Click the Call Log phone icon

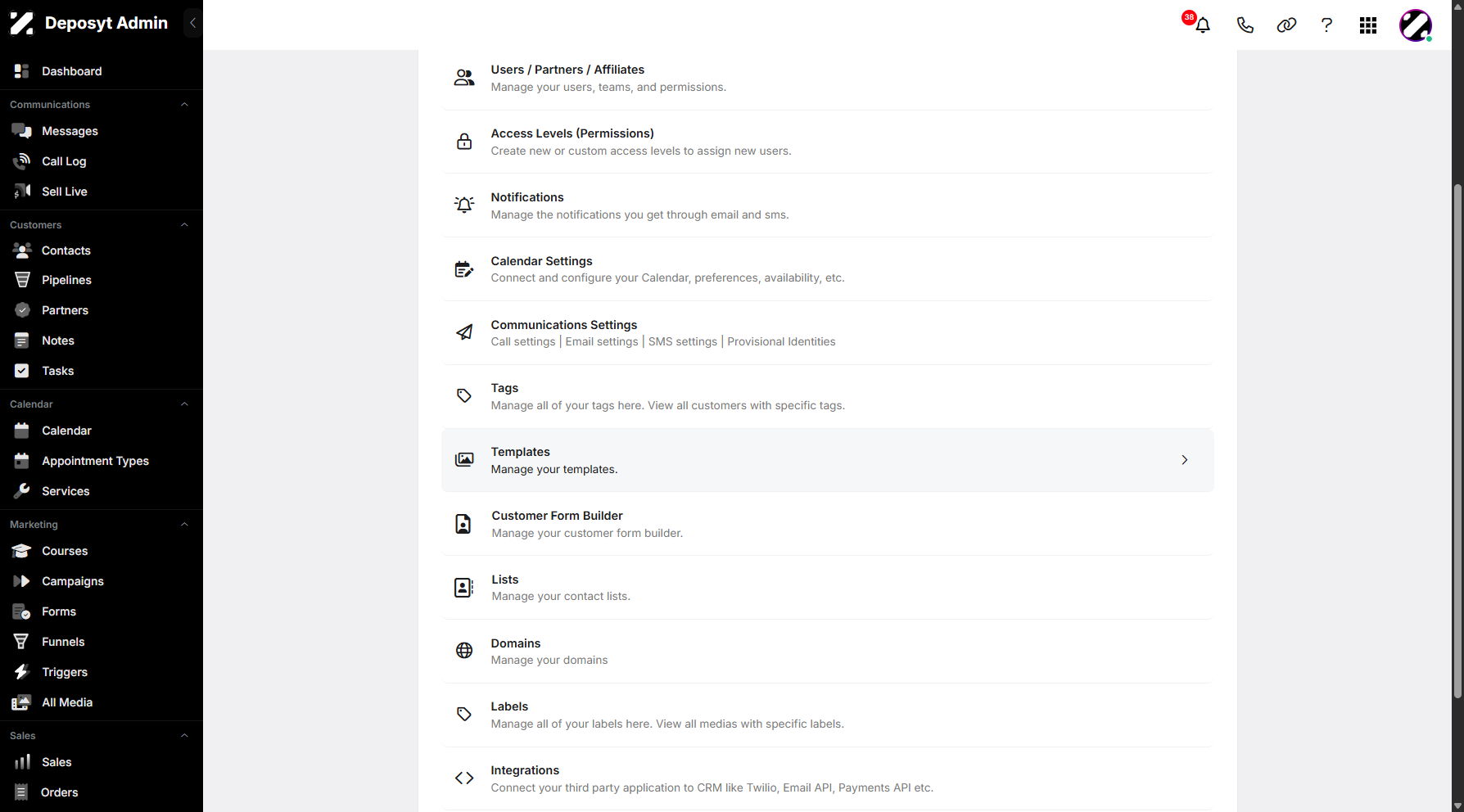tap(22, 161)
